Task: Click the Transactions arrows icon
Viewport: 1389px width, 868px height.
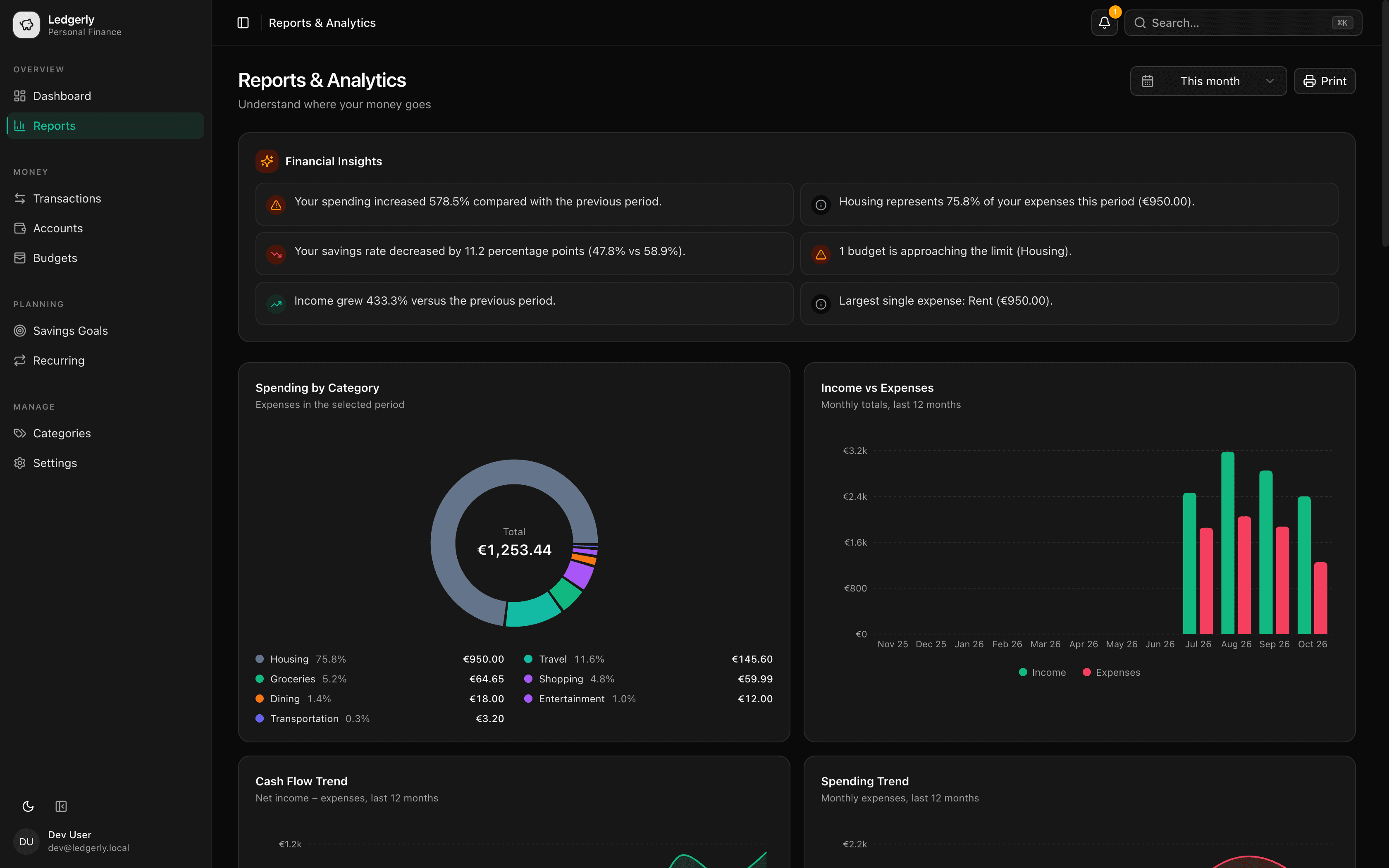Action: point(20,199)
